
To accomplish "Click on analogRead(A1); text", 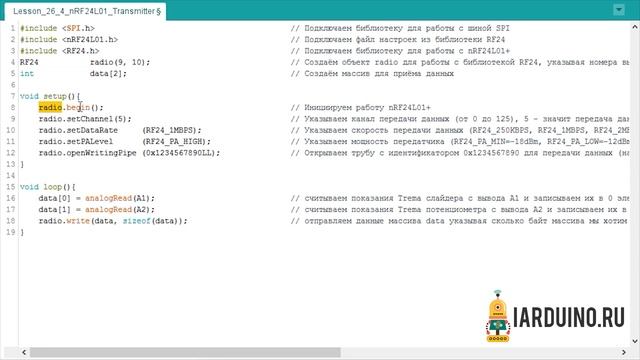I will pos(120,198).
